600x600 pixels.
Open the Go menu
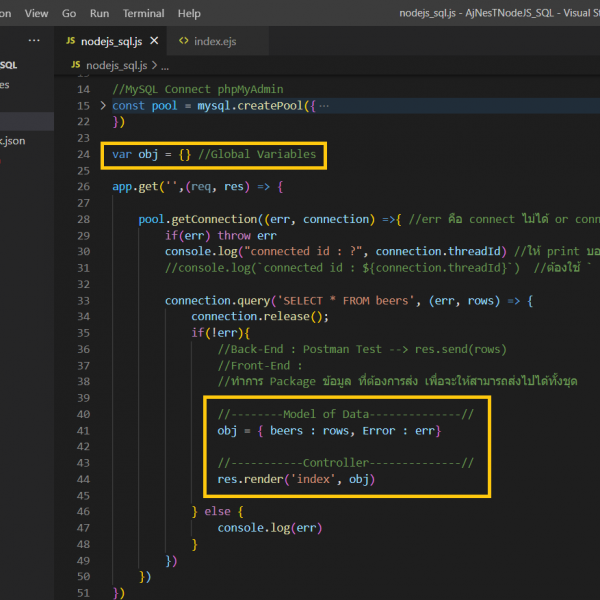(x=69, y=14)
